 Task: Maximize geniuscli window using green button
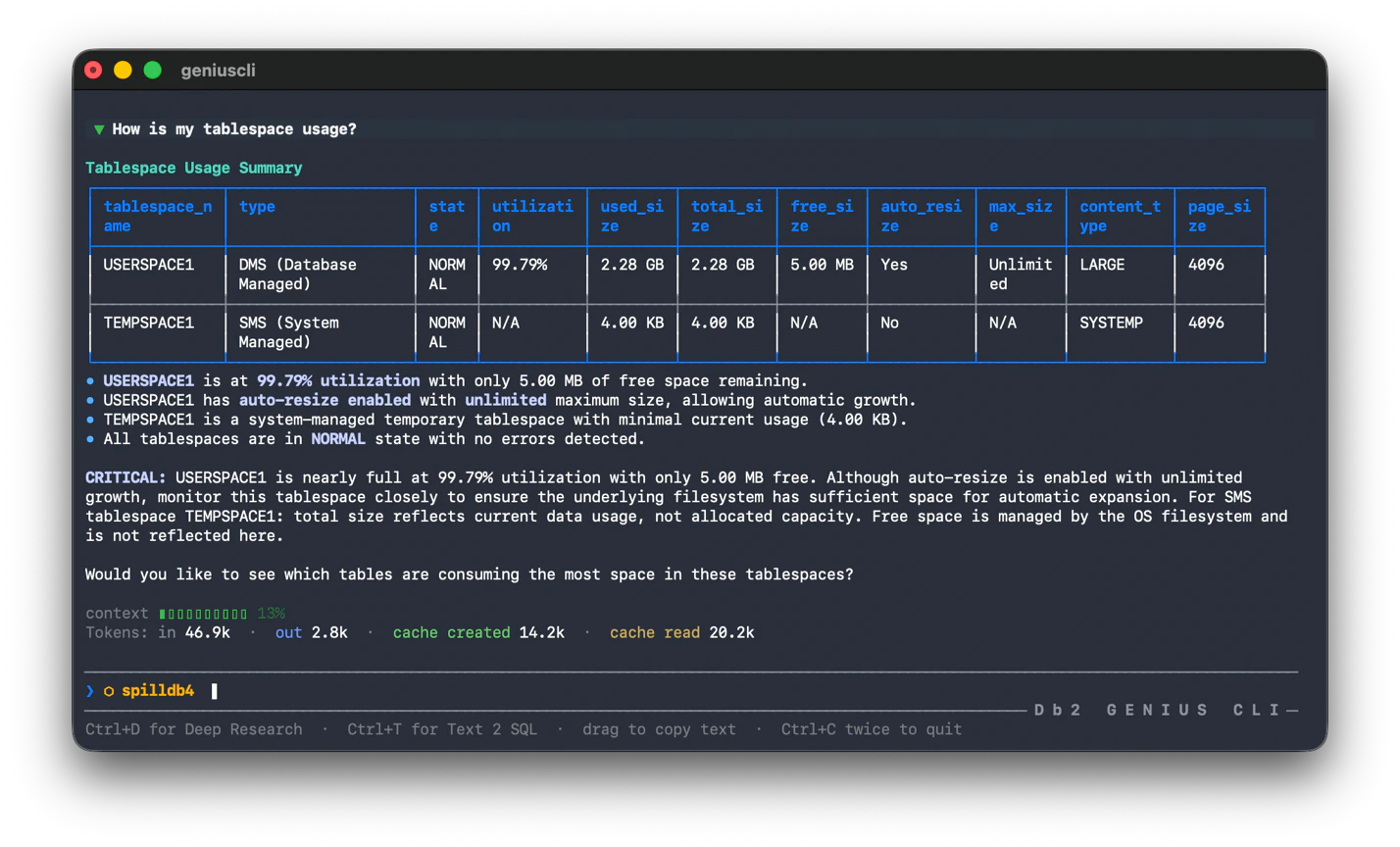(153, 70)
